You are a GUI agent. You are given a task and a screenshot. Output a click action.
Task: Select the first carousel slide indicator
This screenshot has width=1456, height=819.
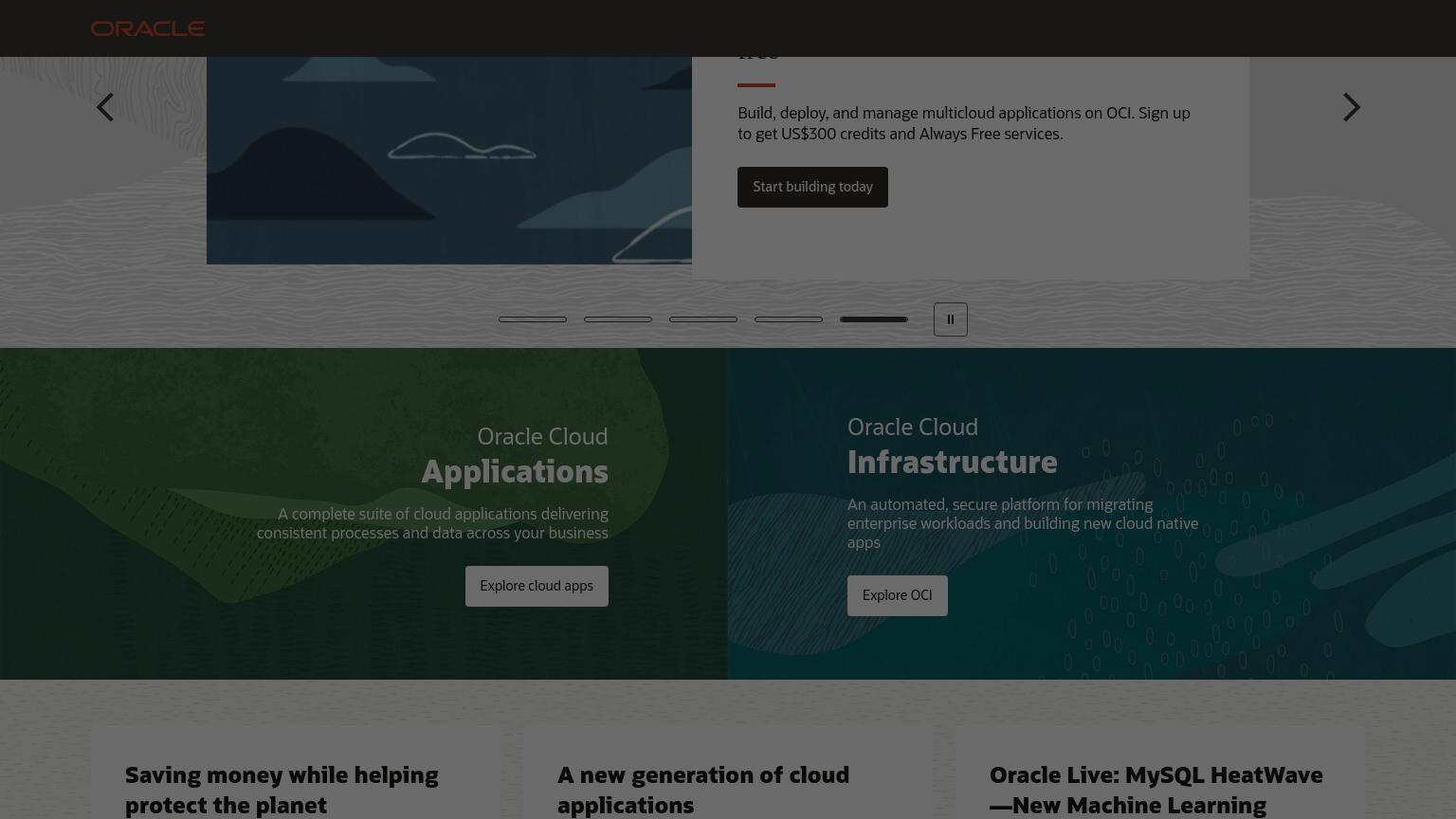click(x=533, y=319)
